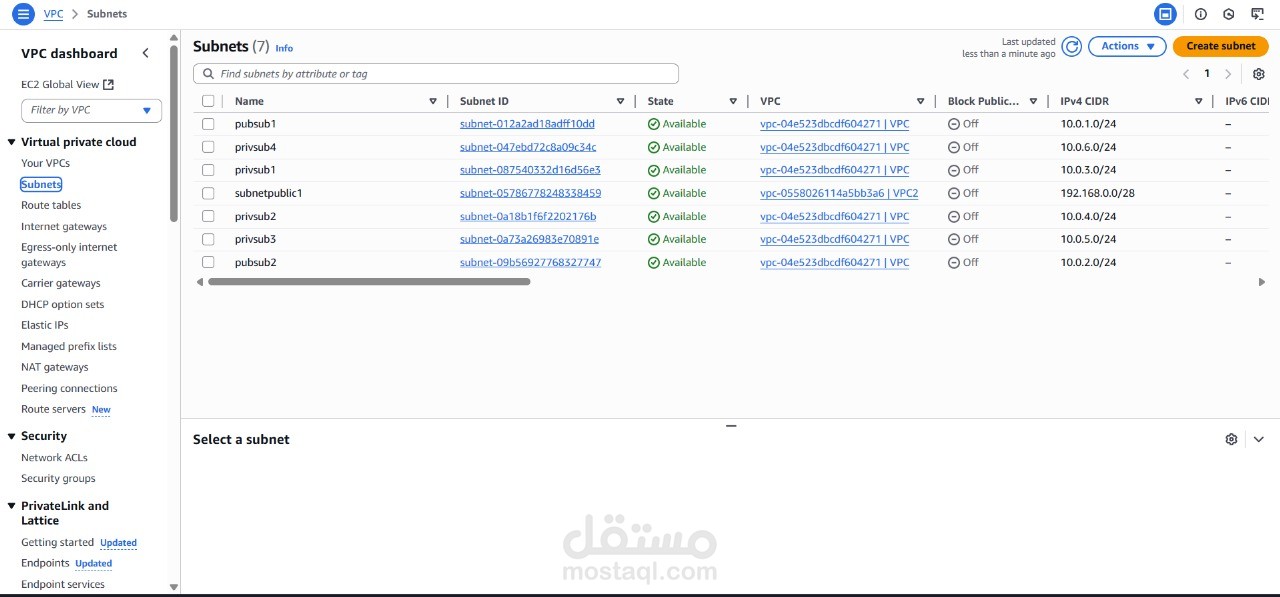
Task: Open the hamburger navigation menu icon
Action: tap(23, 14)
